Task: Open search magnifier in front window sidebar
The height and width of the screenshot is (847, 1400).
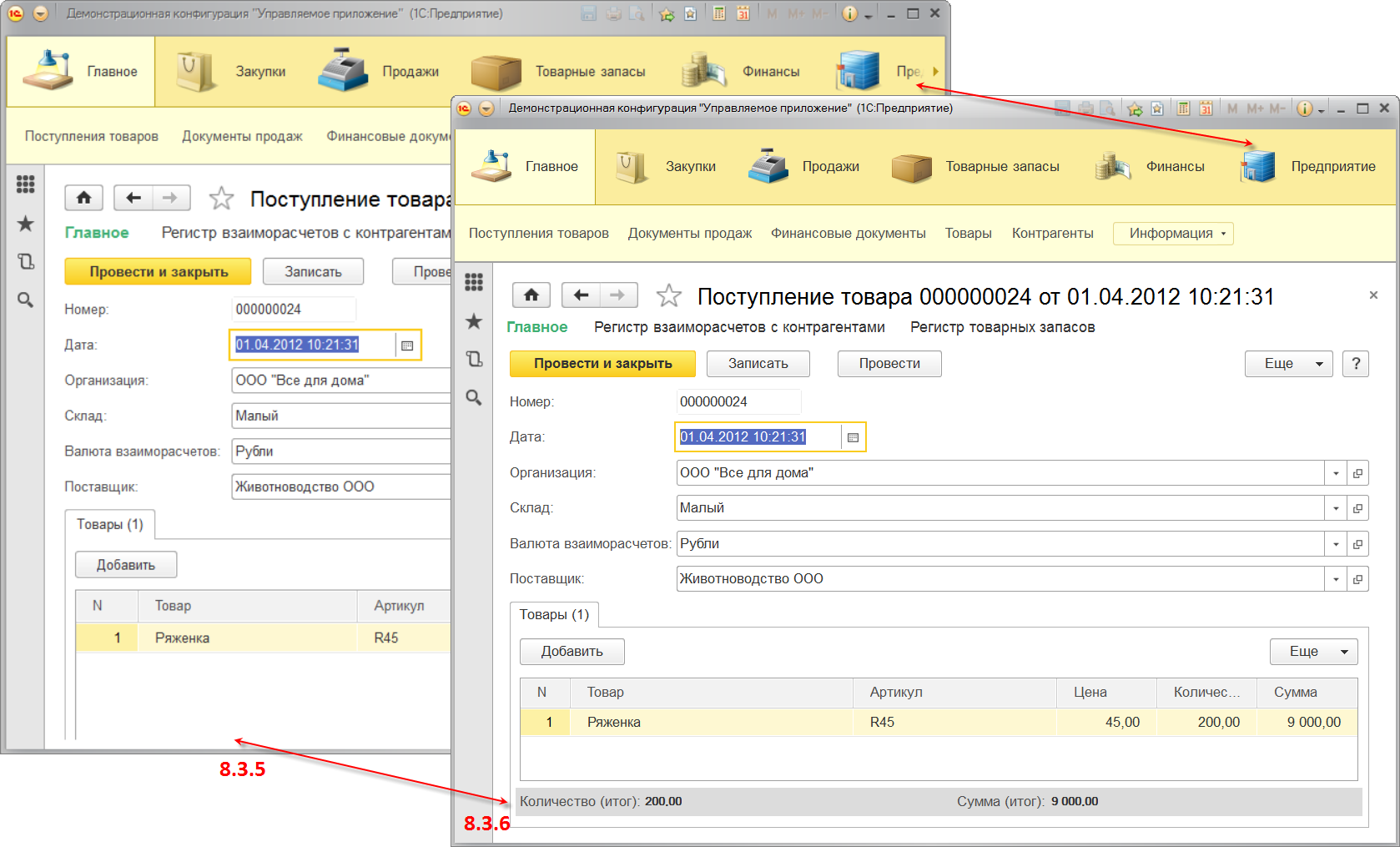Action: pyautogui.click(x=474, y=397)
